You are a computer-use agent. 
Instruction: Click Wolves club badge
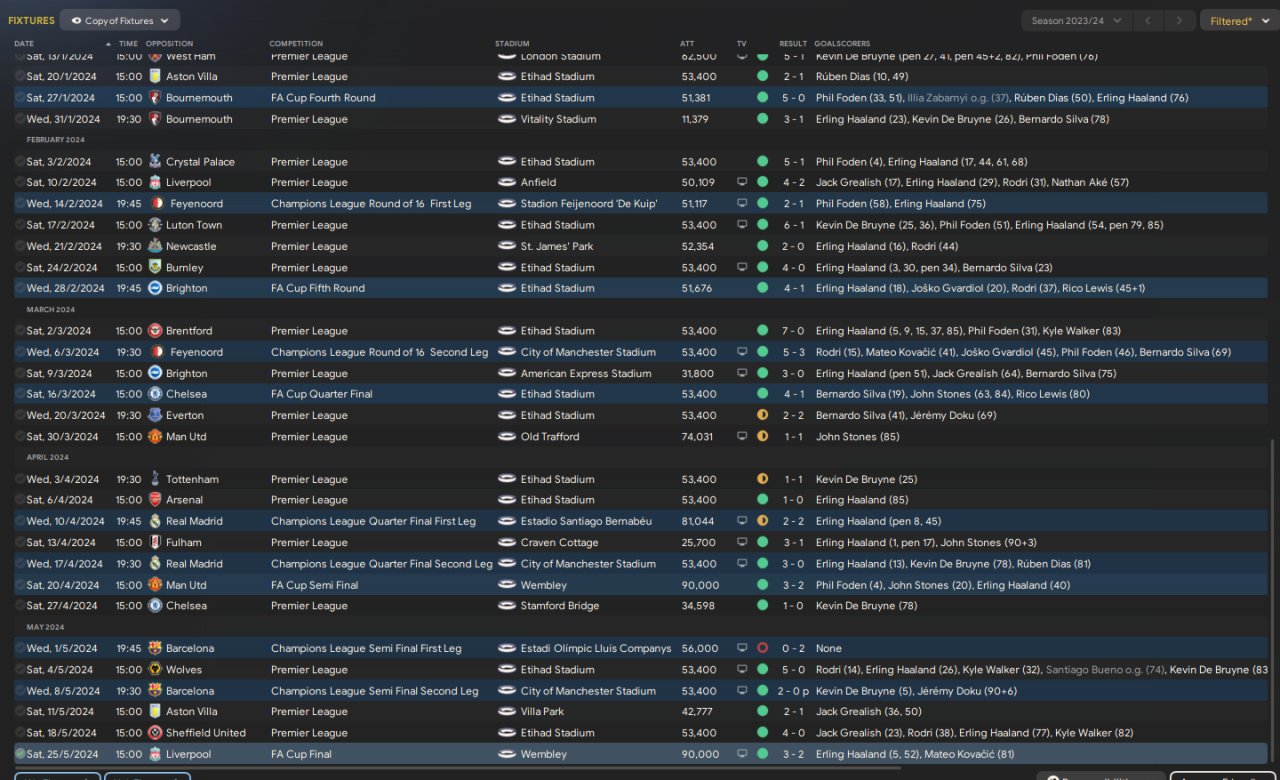(x=155, y=670)
